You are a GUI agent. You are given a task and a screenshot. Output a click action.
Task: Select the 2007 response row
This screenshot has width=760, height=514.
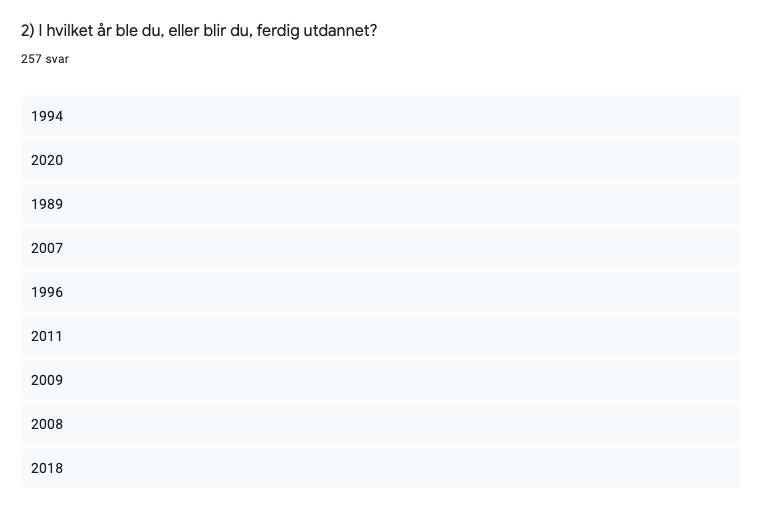click(x=380, y=248)
